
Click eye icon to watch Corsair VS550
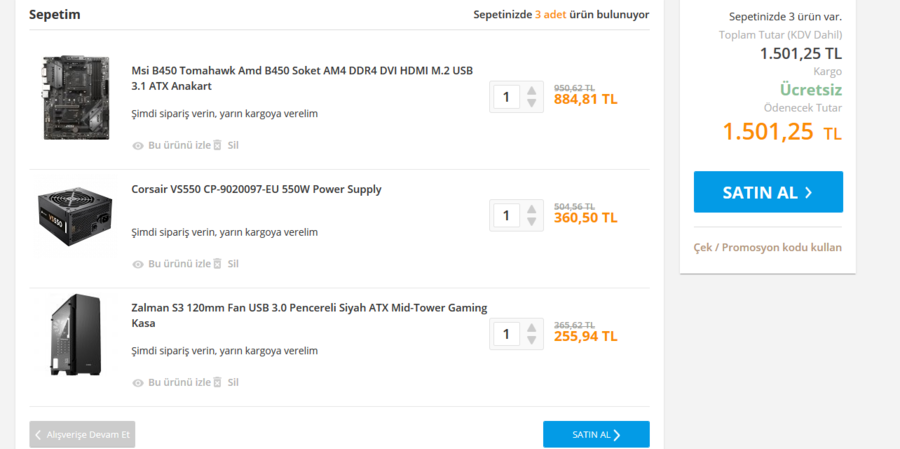tap(138, 264)
